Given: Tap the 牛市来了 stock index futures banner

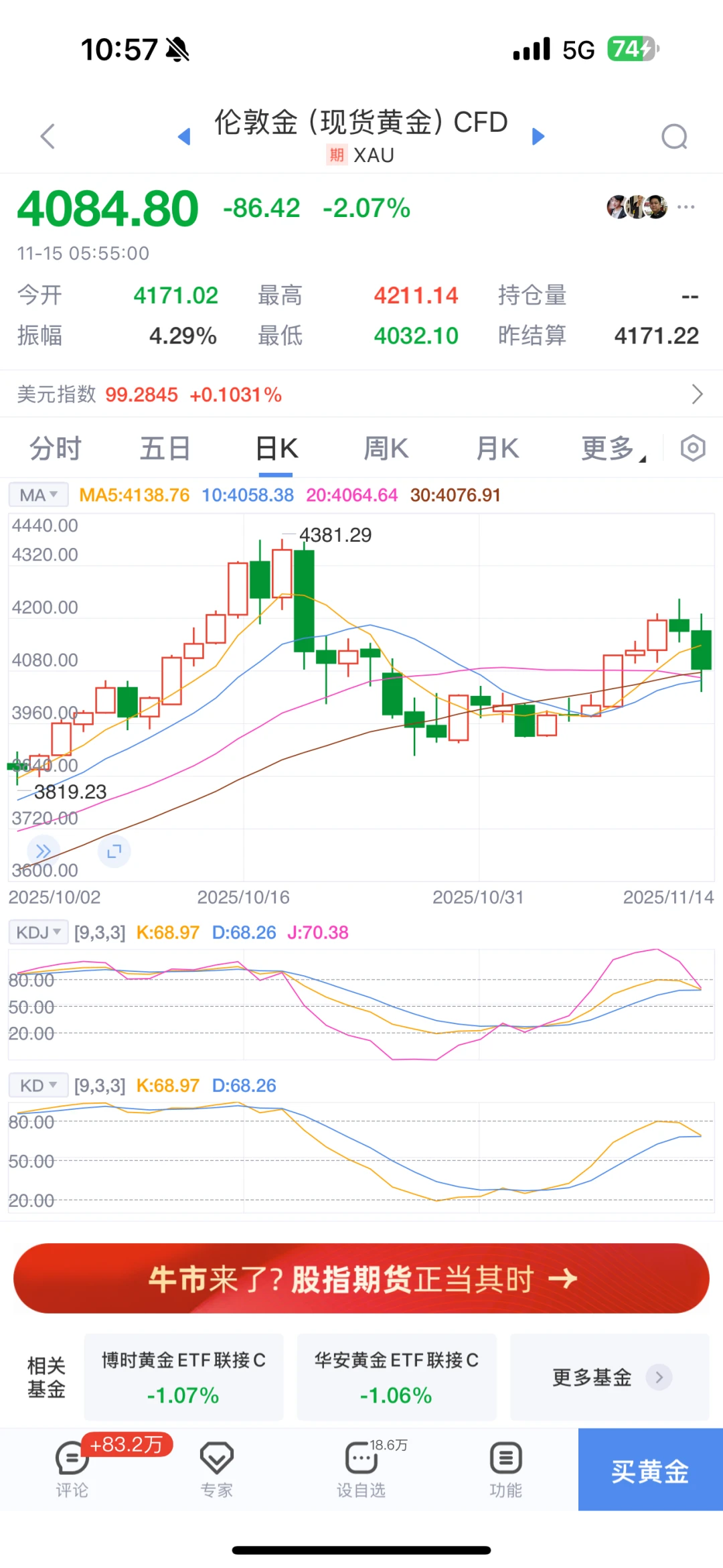Looking at the screenshot, I should (x=361, y=1278).
